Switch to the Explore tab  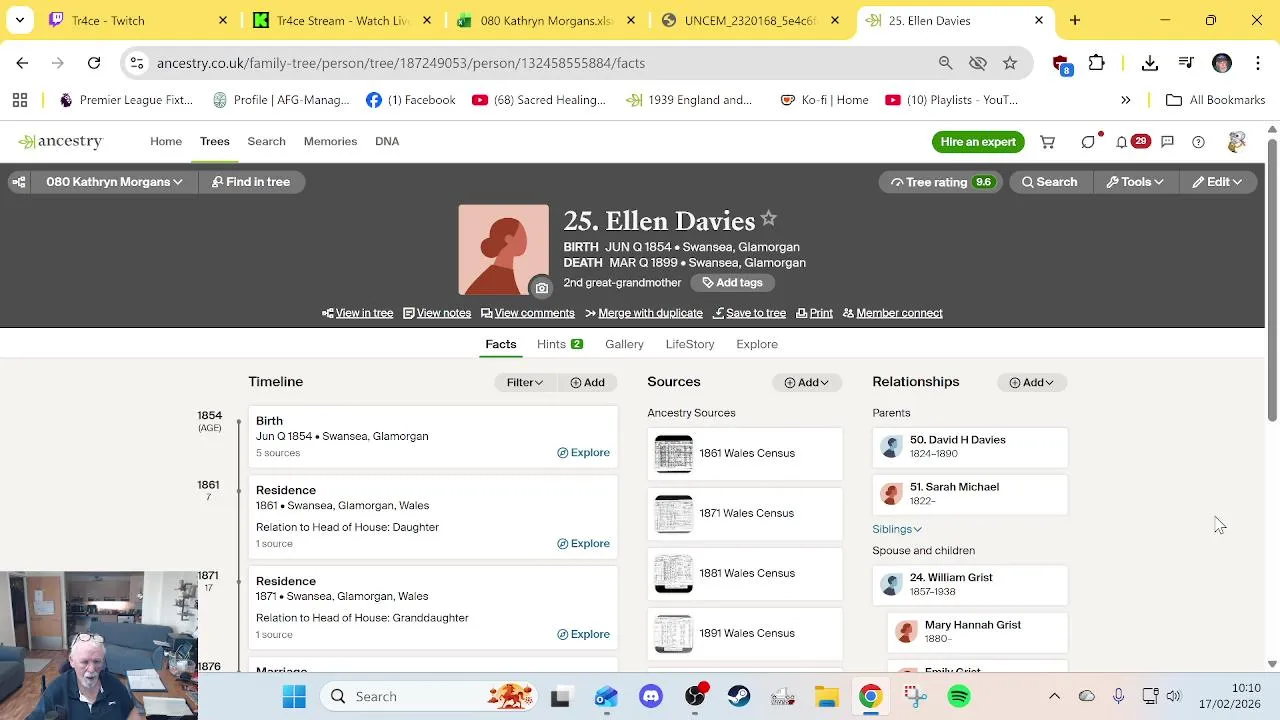[x=757, y=344]
